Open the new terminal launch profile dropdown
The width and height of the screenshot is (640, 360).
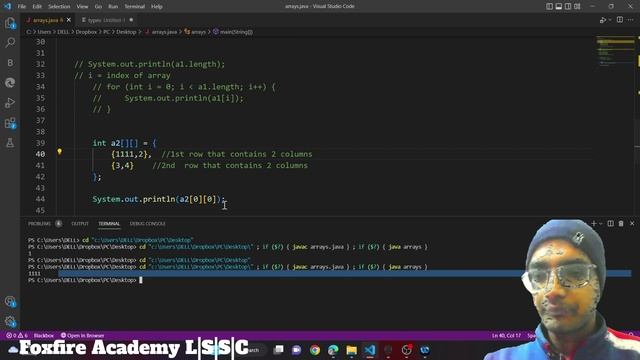click(601, 224)
